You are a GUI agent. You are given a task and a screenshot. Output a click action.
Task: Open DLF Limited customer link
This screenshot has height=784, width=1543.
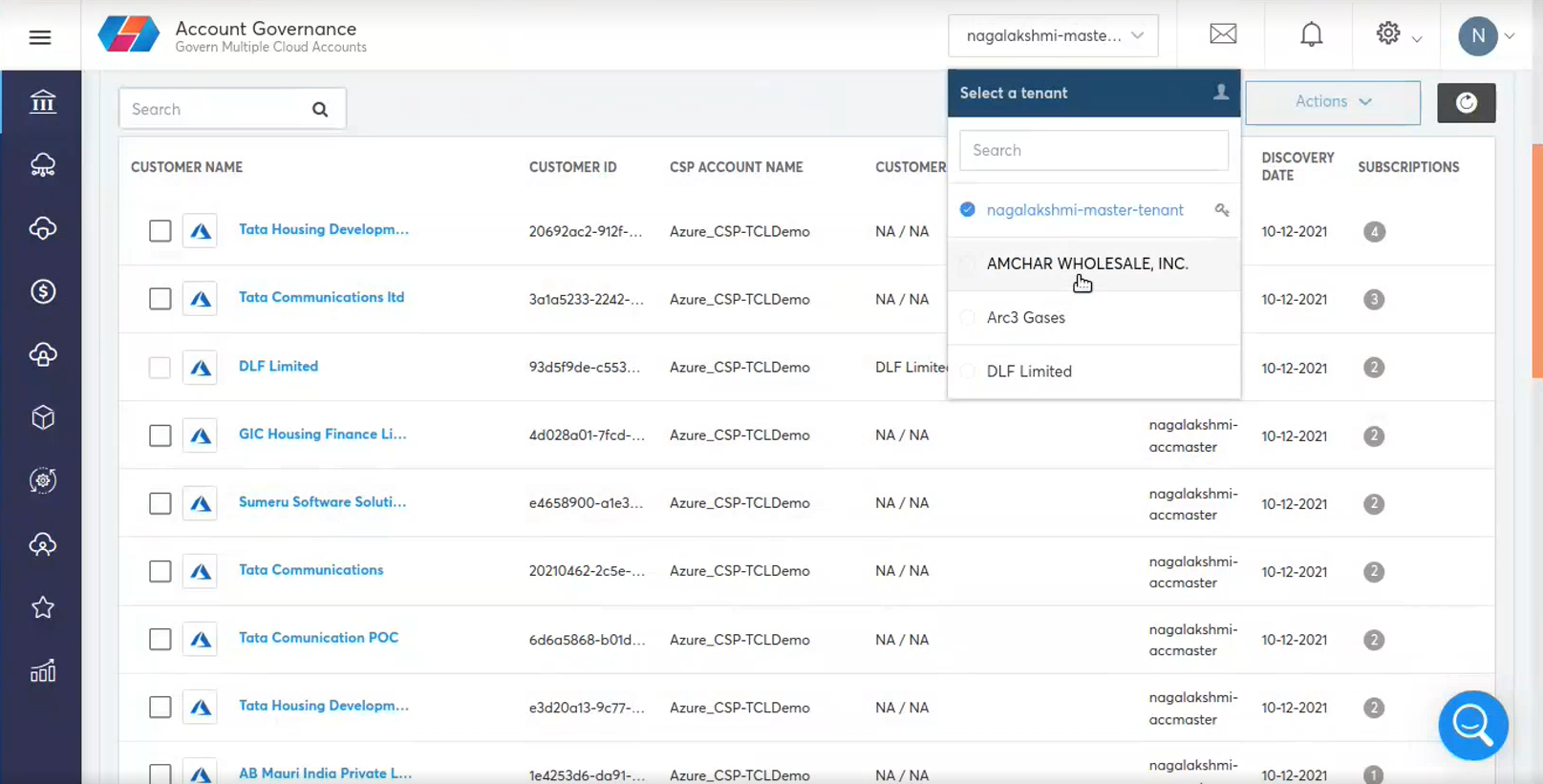click(278, 366)
